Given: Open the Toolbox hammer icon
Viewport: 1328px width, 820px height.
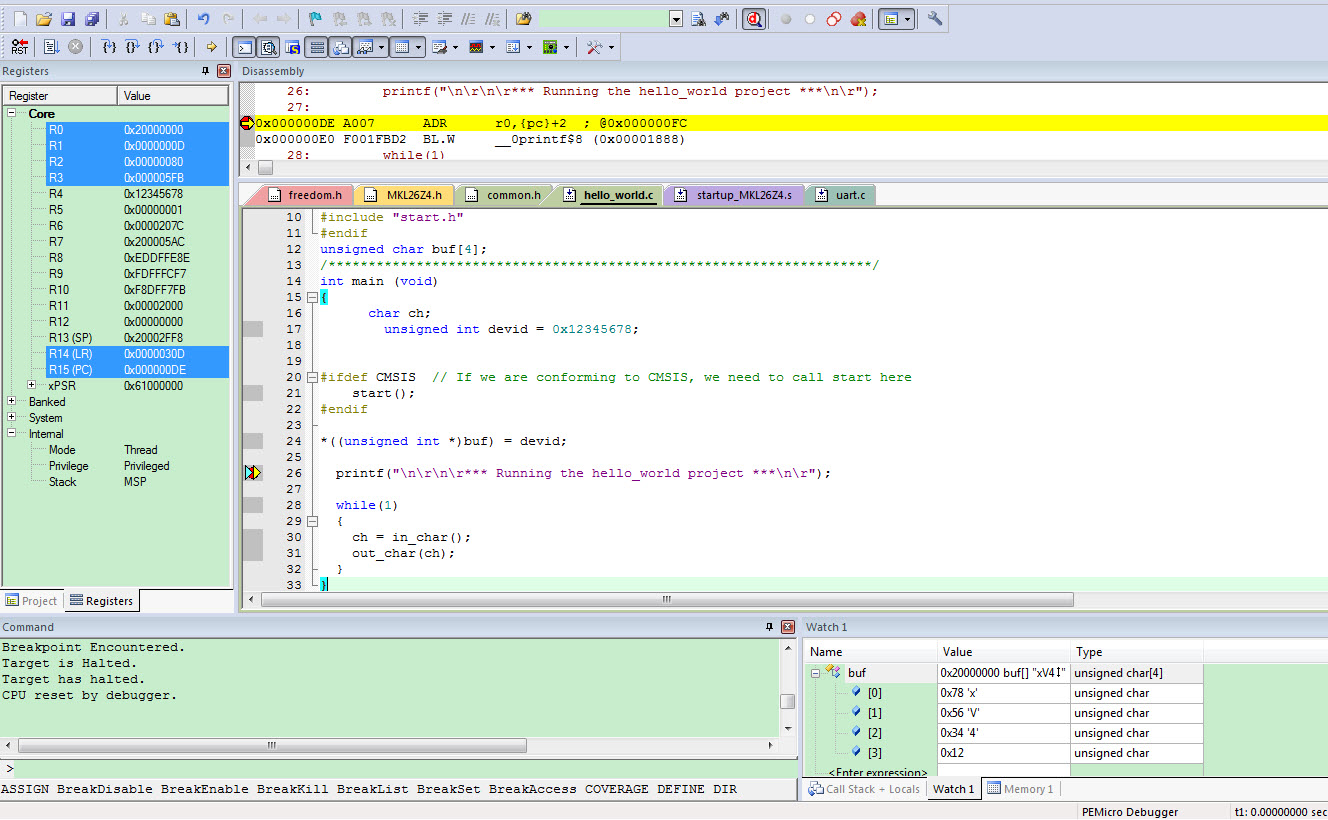Looking at the screenshot, I should [594, 47].
